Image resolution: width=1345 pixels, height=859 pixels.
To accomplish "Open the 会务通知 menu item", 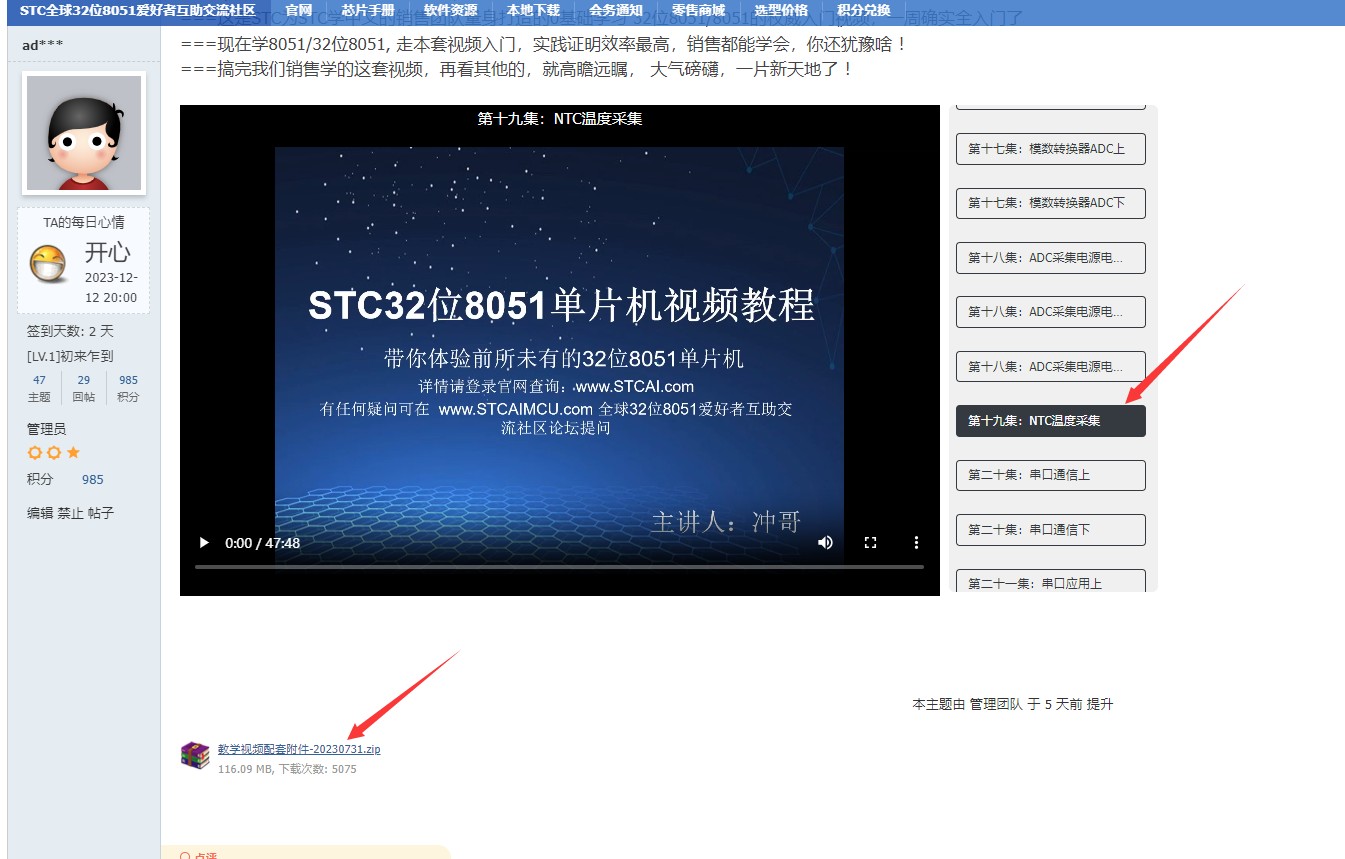I will tap(616, 10).
